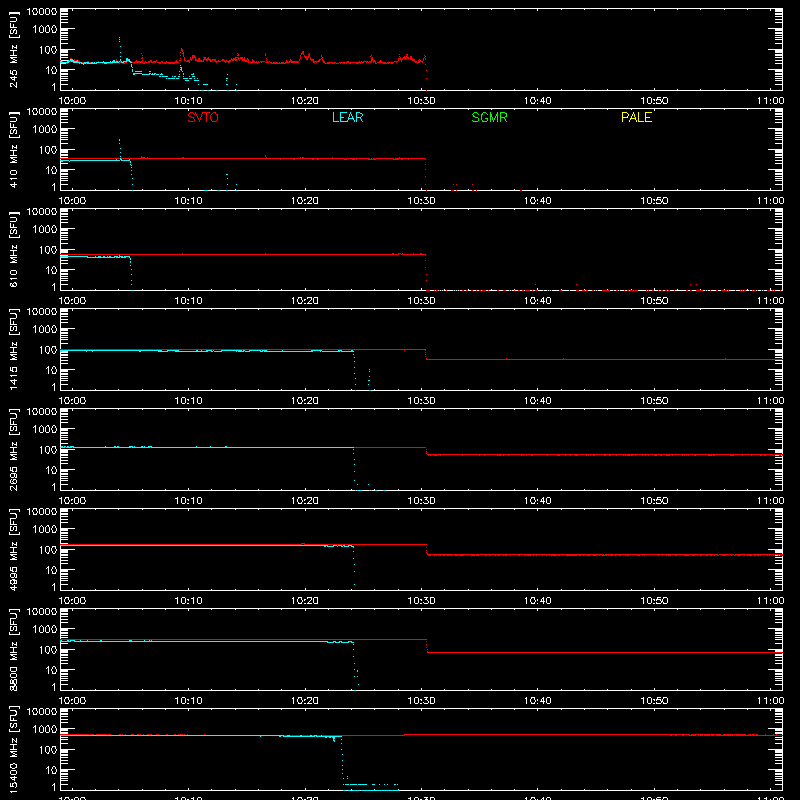Click the 10:30 tick label of 2695 MHz panel
This screenshot has height=800, width=800.
421,501
